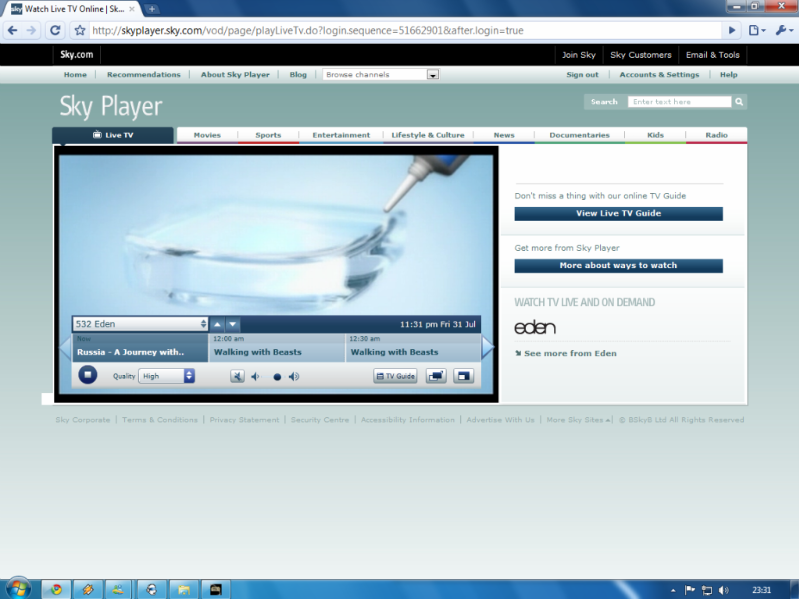Open the Documentaries tab

[x=579, y=135]
